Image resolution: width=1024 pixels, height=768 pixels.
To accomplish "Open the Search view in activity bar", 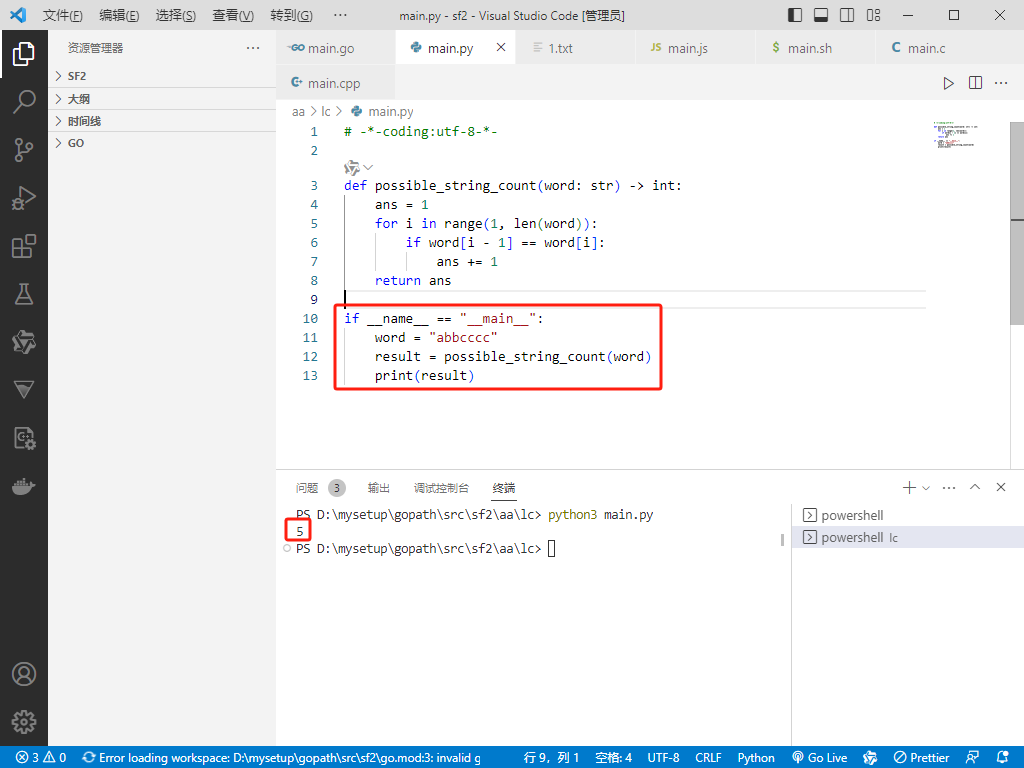I will [24, 102].
